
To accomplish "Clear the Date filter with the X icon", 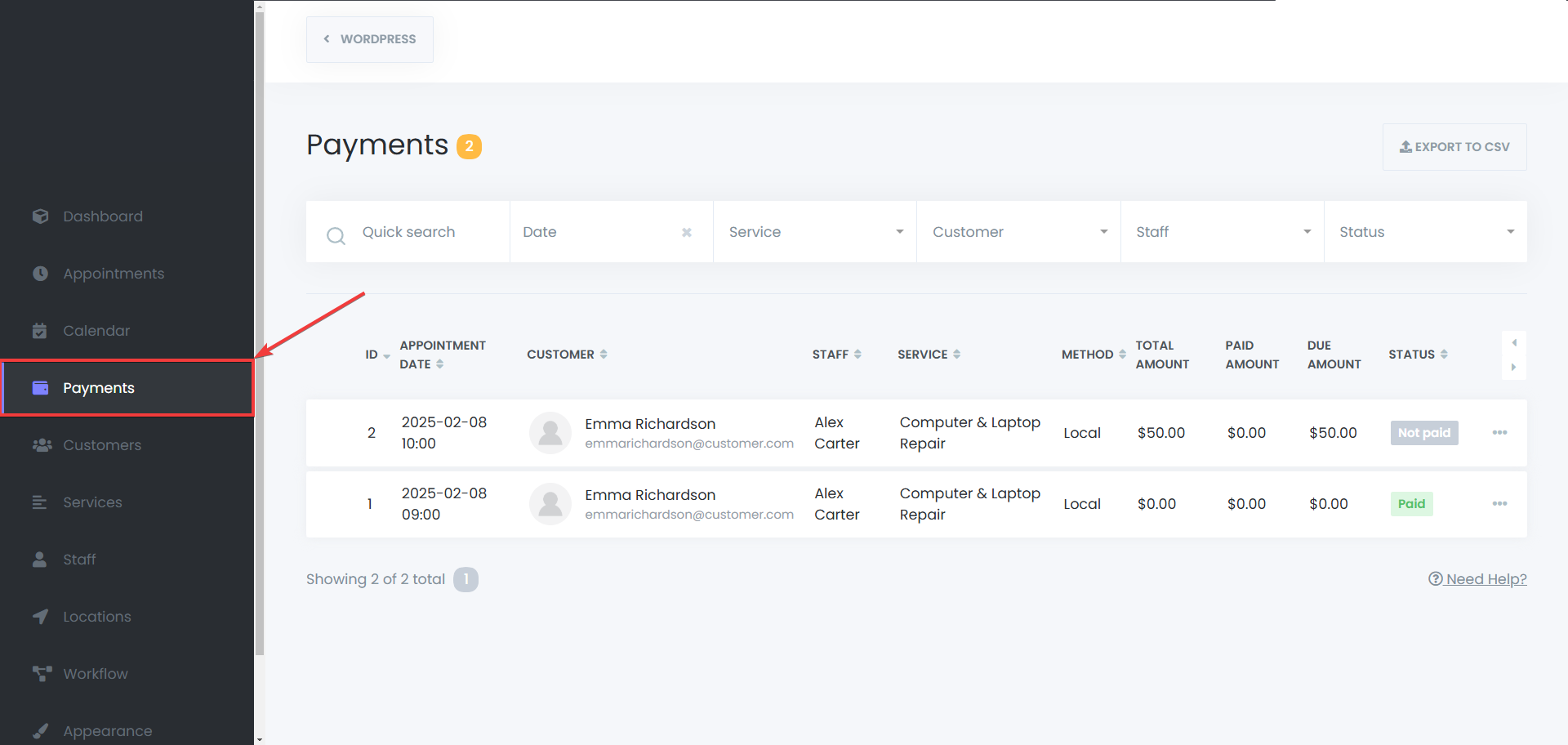I will (x=687, y=233).
